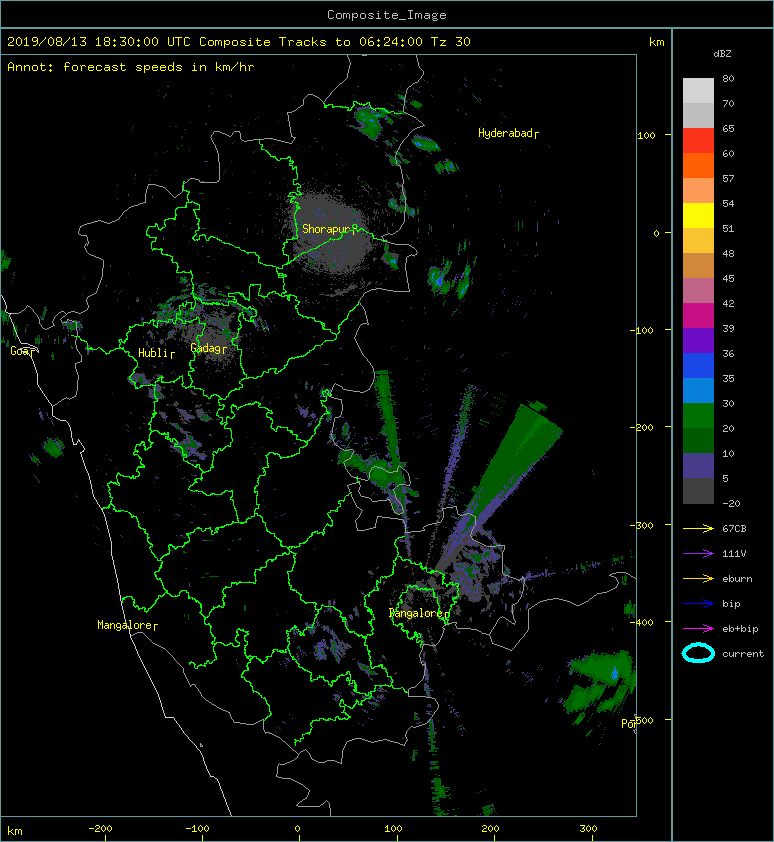
Task: Click the current legend label
Action: [743, 654]
